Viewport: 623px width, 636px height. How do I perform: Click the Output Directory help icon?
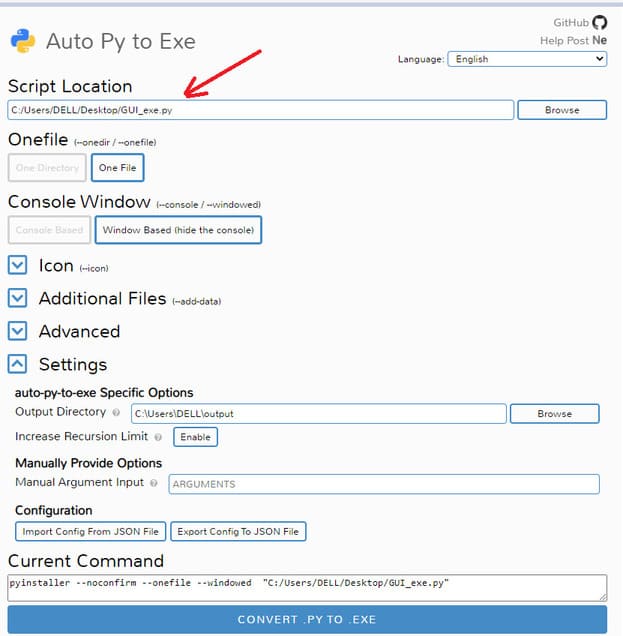[x=116, y=413]
